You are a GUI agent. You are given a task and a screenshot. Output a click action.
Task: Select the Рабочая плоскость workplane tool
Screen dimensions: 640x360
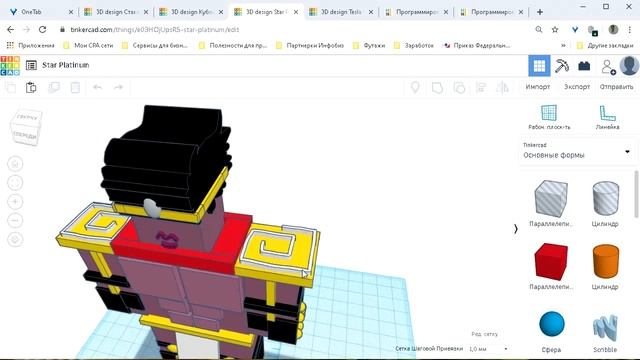[549, 118]
